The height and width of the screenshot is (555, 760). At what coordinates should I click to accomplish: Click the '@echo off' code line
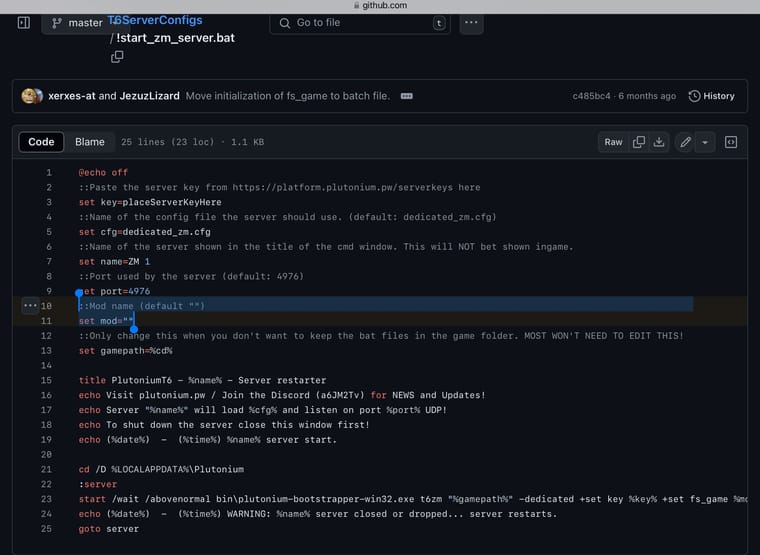pos(103,173)
